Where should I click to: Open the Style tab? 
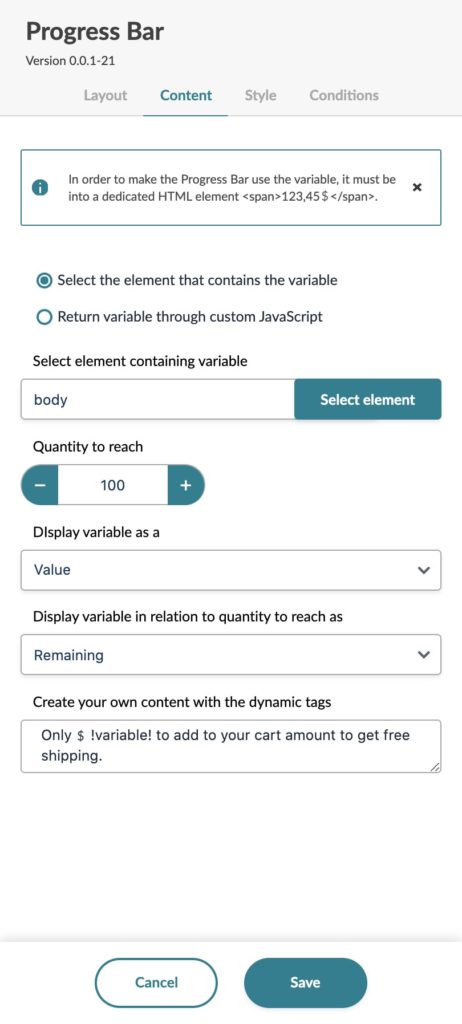point(260,95)
